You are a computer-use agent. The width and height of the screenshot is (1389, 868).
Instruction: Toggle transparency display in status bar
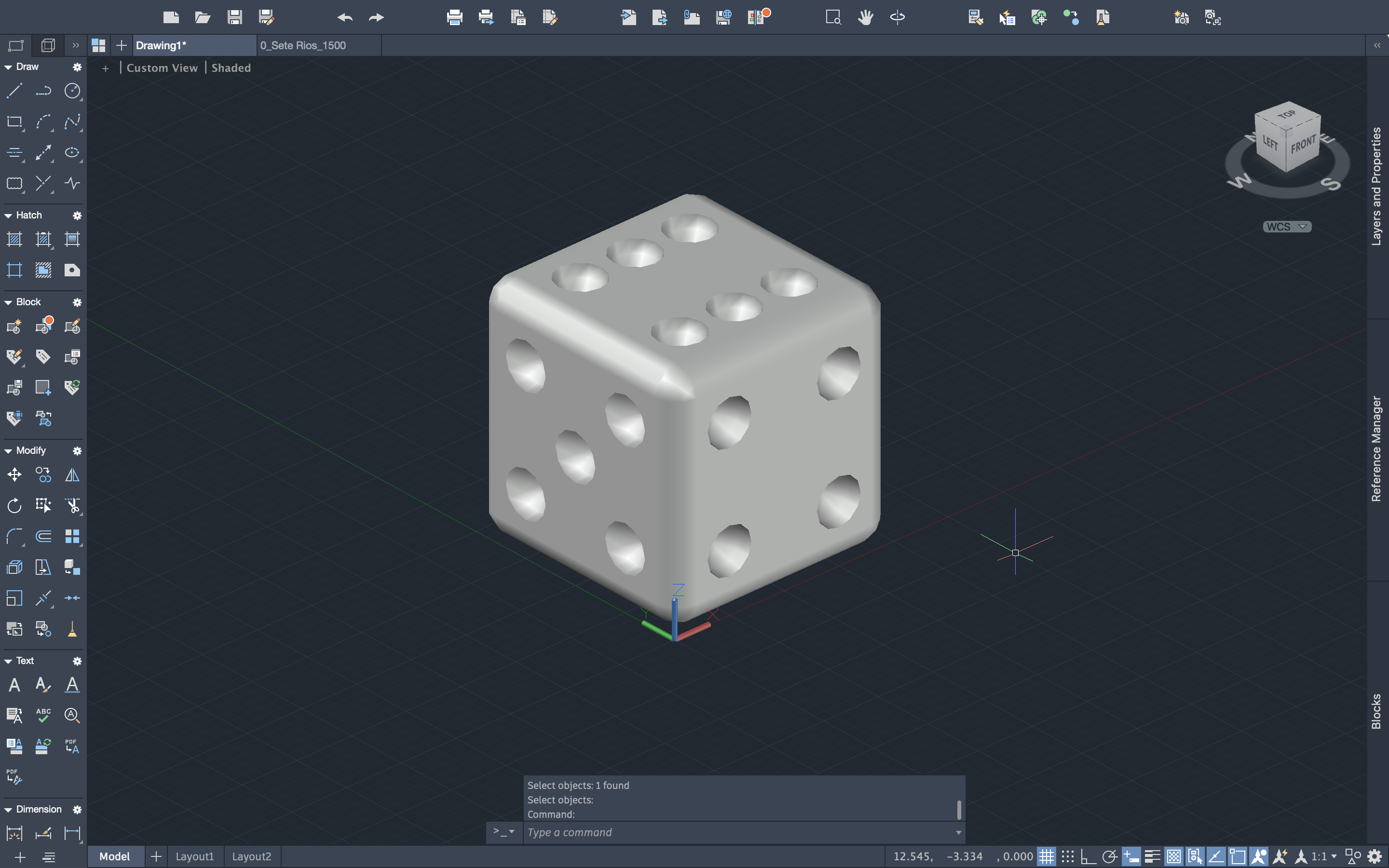coord(1174,856)
